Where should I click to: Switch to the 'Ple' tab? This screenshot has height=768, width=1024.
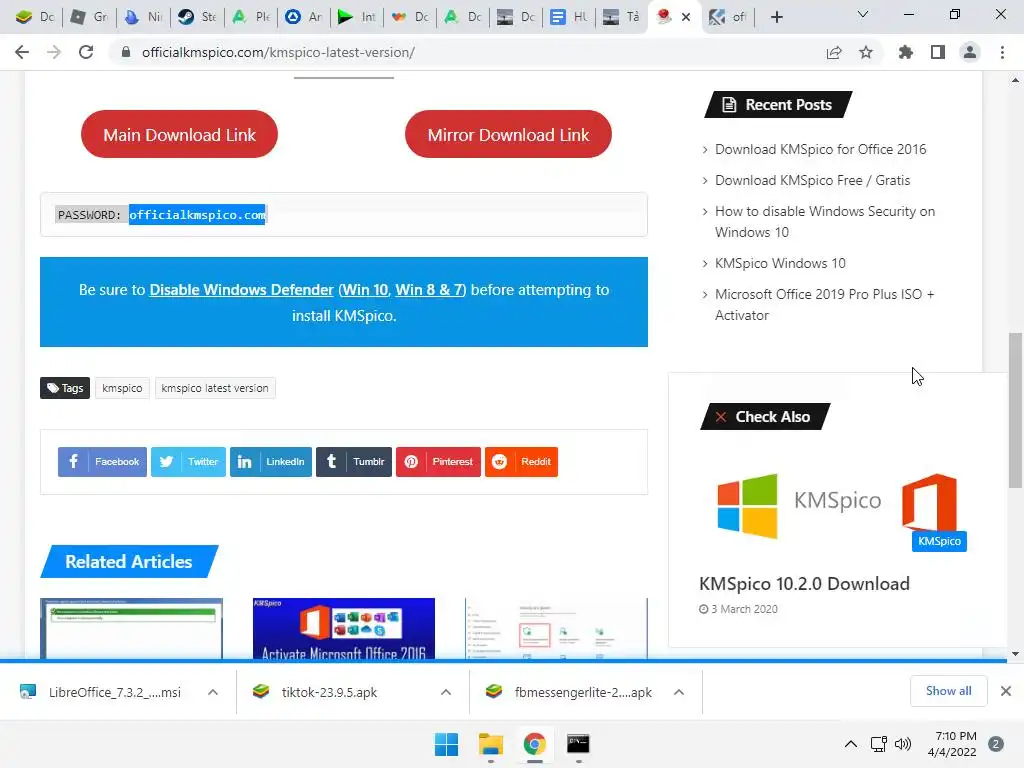[x=250, y=17]
